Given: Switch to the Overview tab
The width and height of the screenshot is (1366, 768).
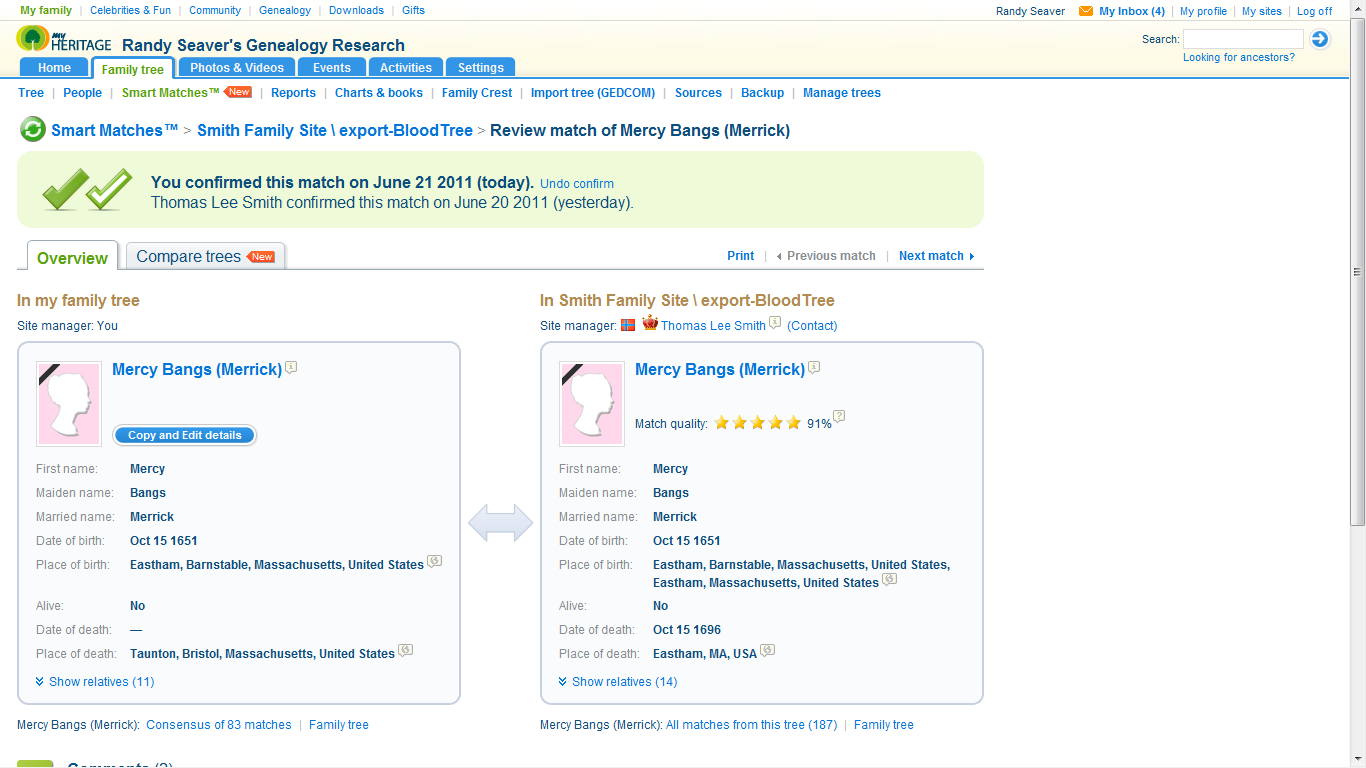Looking at the screenshot, I should (72, 257).
